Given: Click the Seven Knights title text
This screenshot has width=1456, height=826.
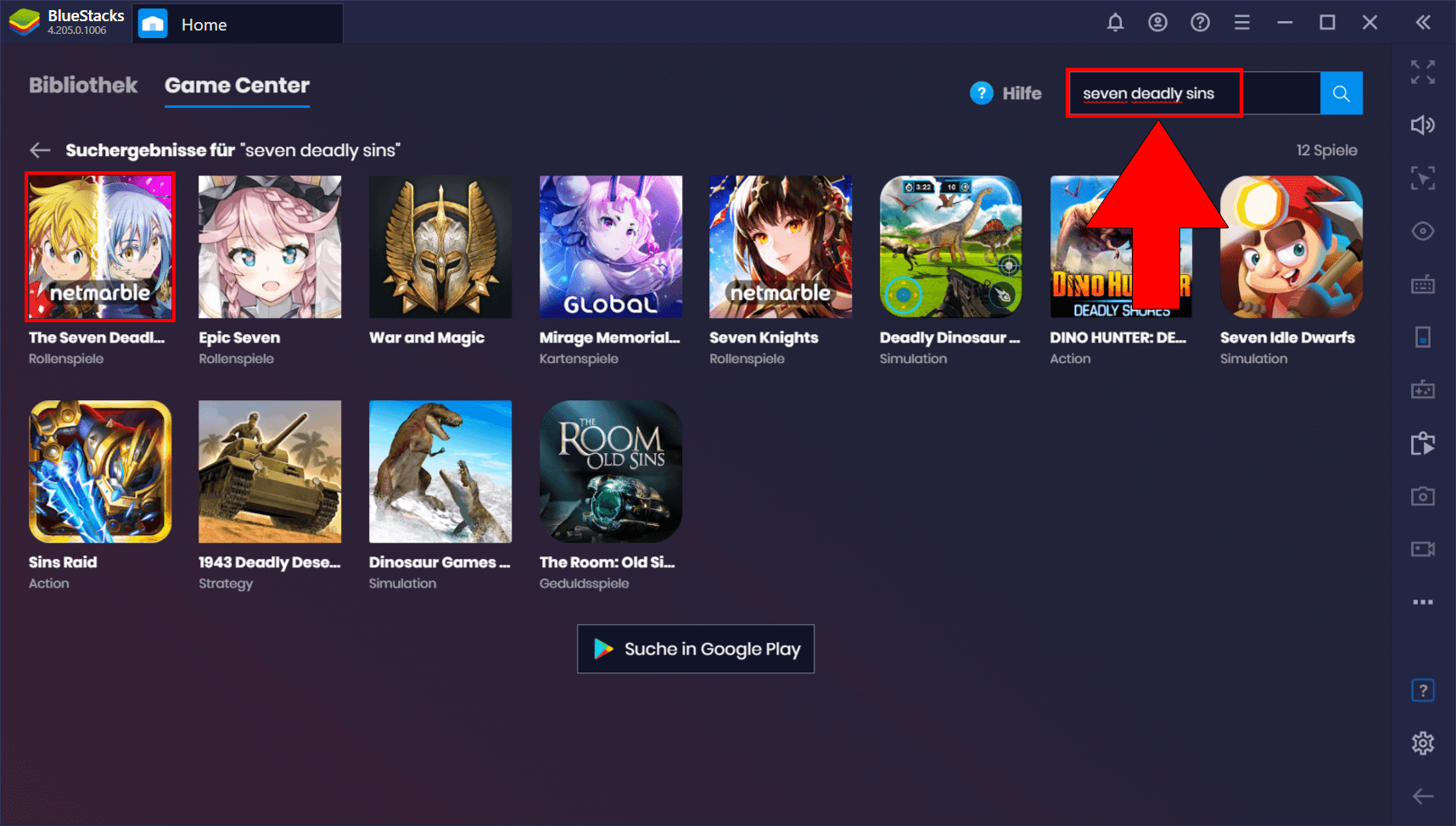Looking at the screenshot, I should click(764, 338).
